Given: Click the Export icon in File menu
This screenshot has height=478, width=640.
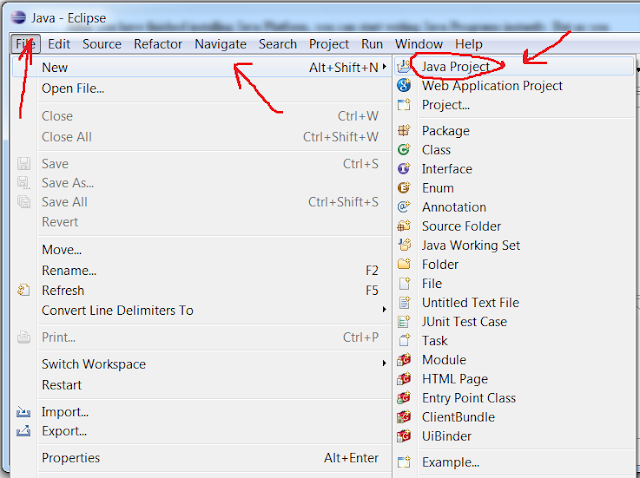Looking at the screenshot, I should (23, 431).
